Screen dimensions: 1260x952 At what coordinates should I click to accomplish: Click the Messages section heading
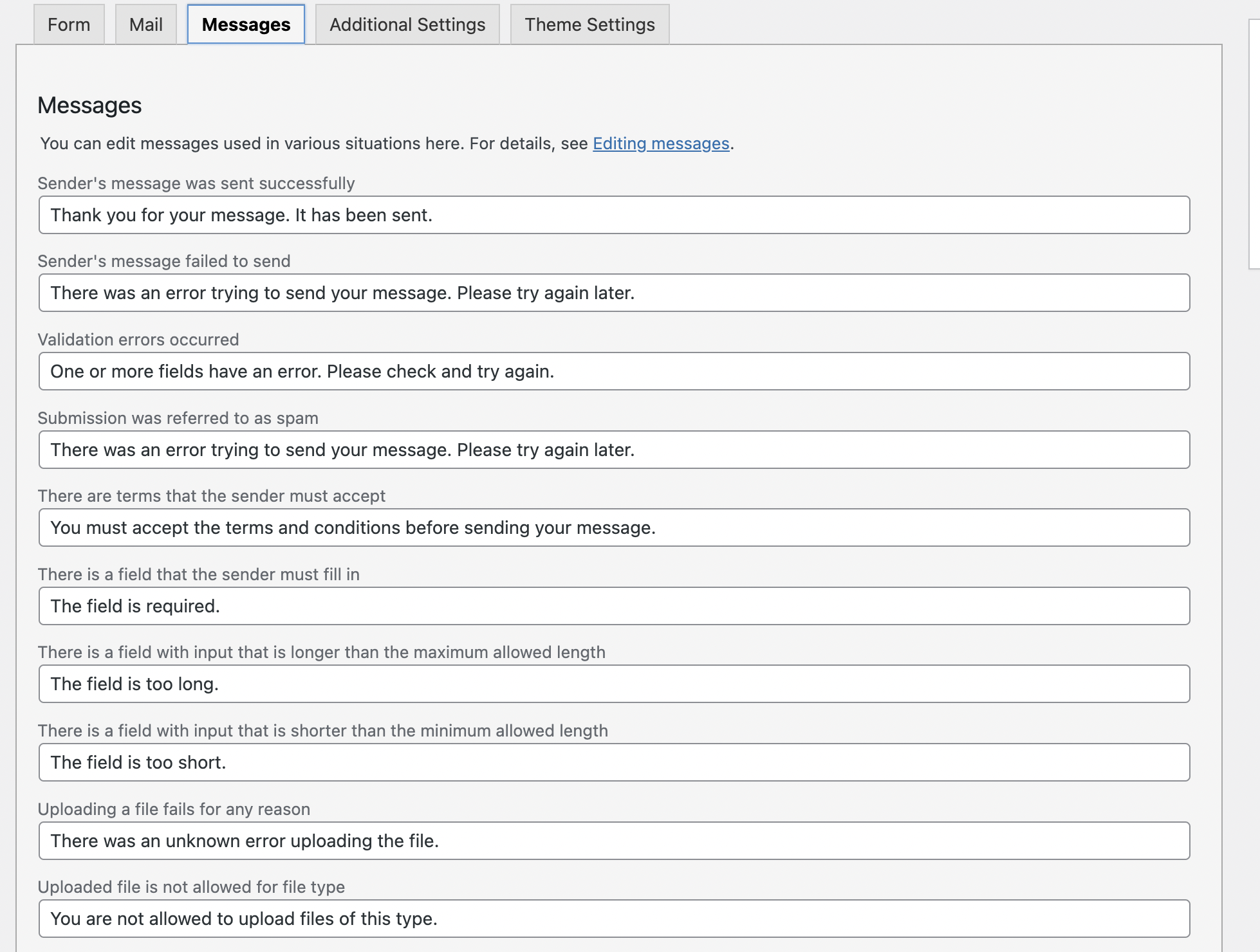pyautogui.click(x=89, y=105)
